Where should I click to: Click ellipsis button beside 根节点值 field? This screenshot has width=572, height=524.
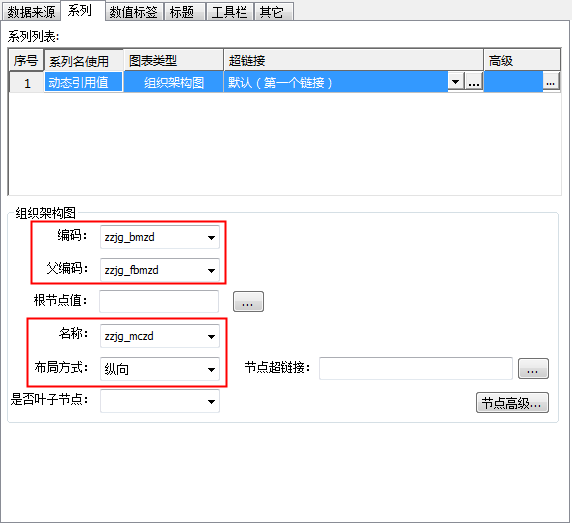pyautogui.click(x=248, y=301)
